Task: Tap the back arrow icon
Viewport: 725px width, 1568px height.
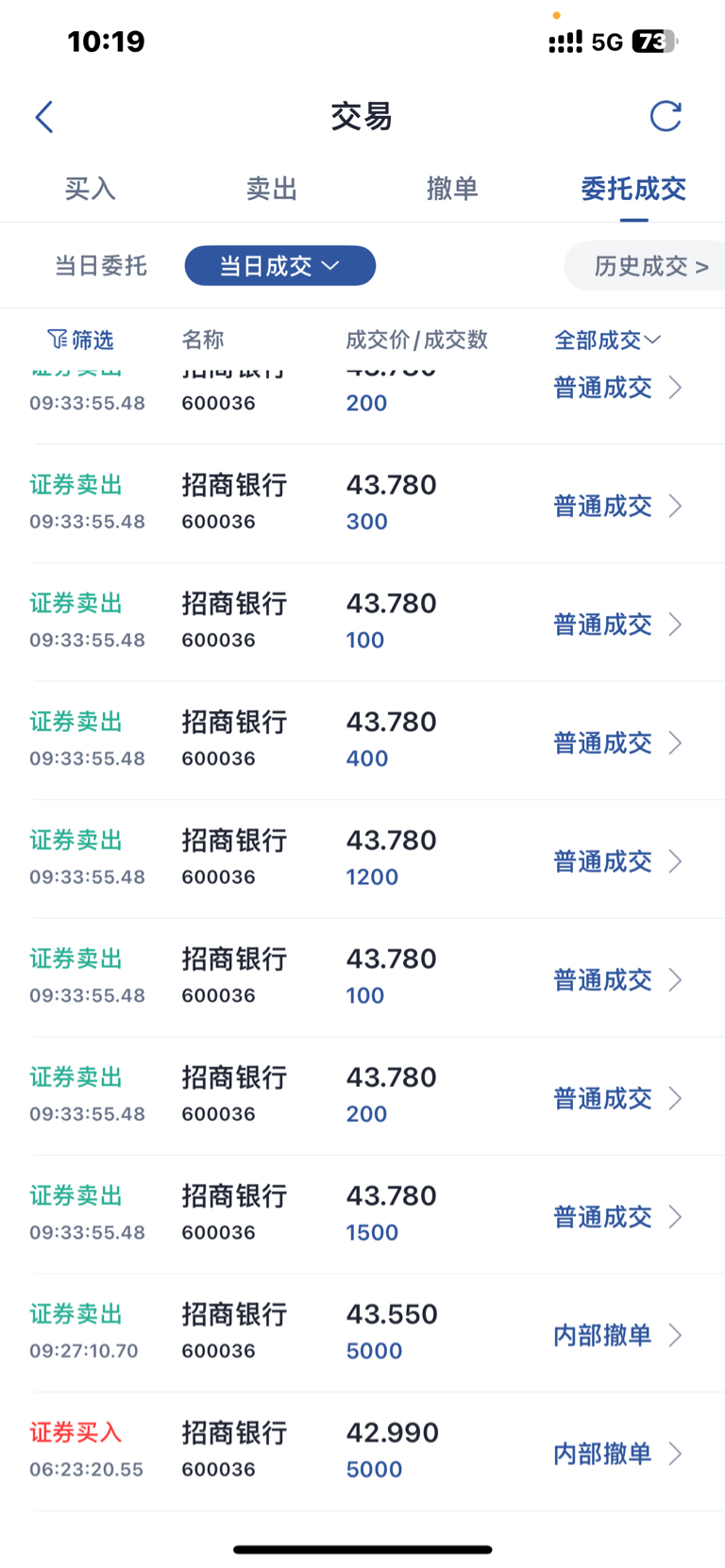Action: pyautogui.click(x=44, y=116)
